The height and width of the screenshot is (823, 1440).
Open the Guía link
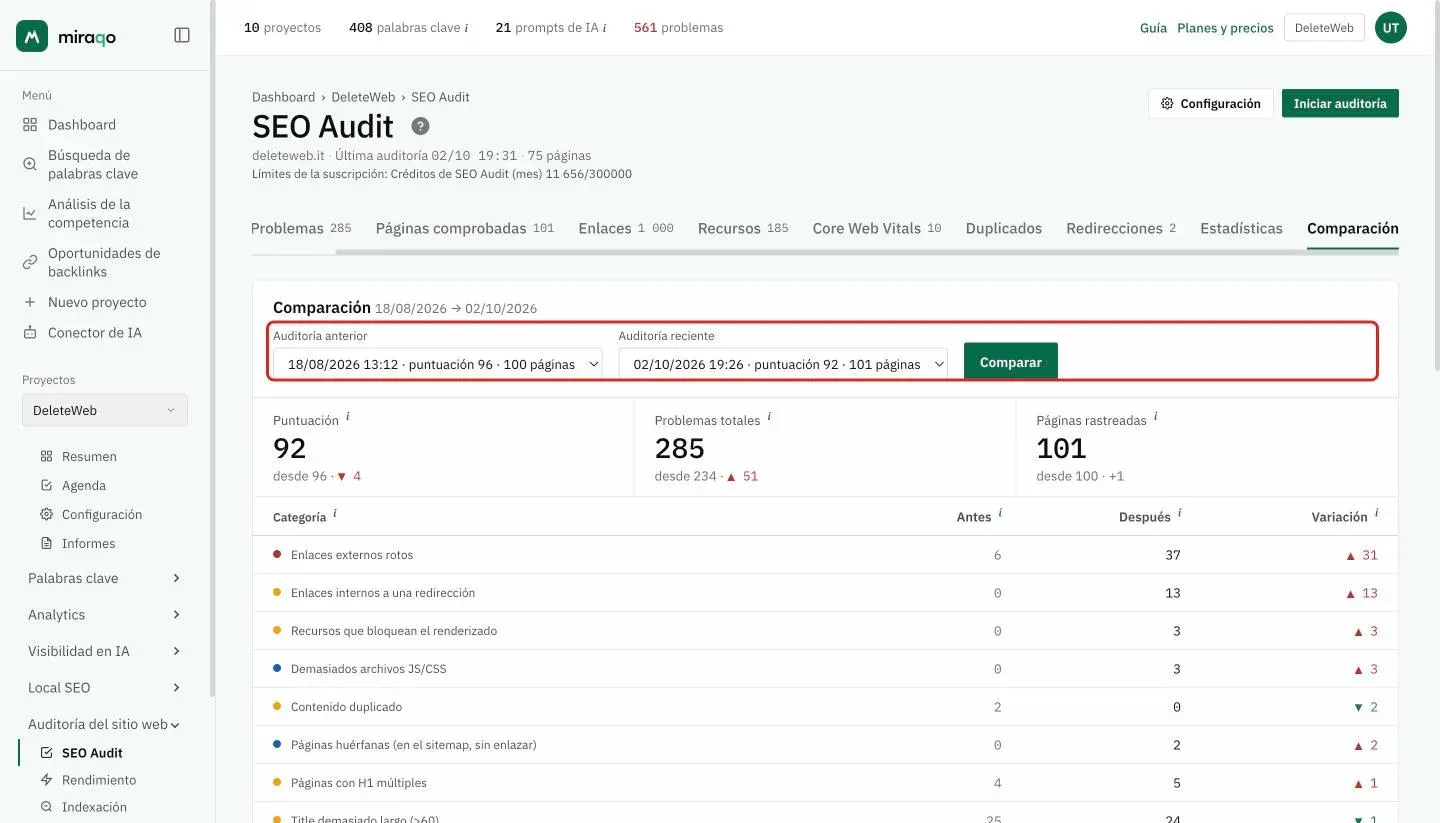point(1153,28)
